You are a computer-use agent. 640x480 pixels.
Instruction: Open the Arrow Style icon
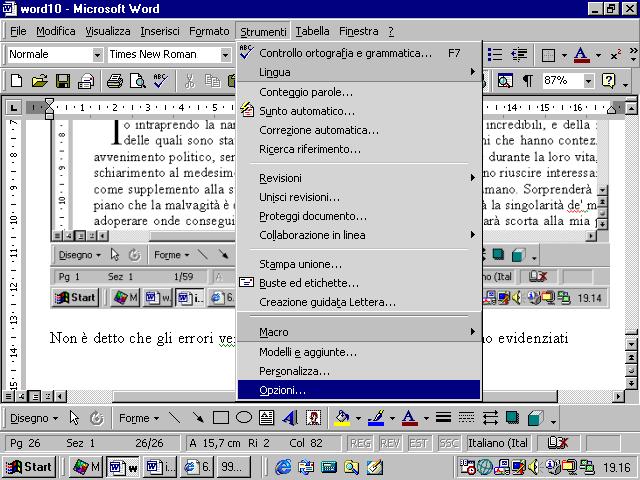point(489,418)
